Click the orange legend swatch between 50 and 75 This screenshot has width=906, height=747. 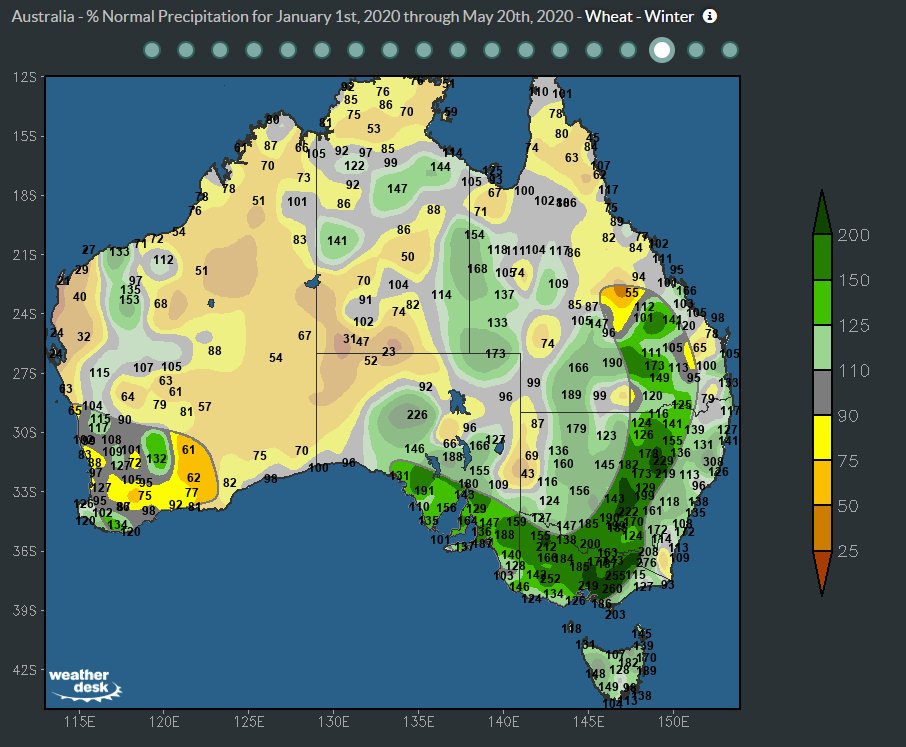[822, 482]
